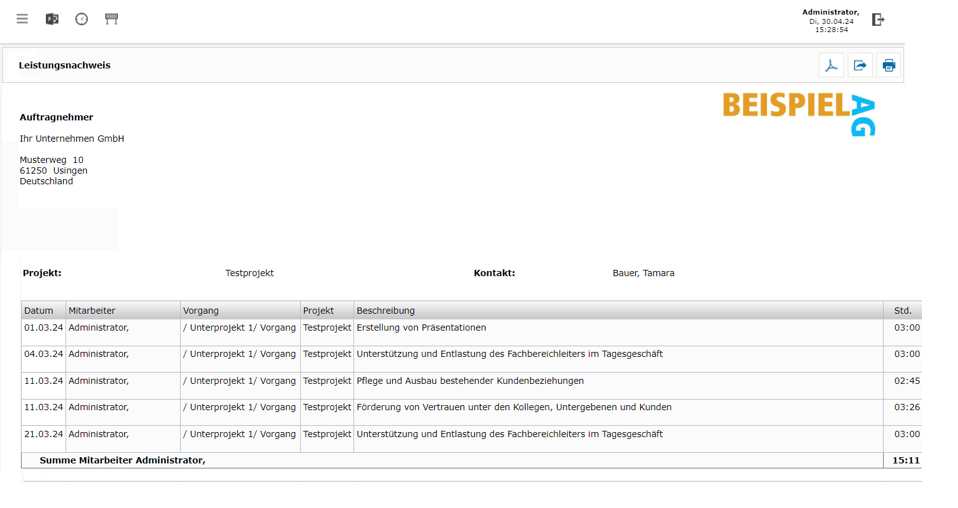The height and width of the screenshot is (508, 958).
Task: Click the share/export arrow icon
Action: pyautogui.click(x=860, y=66)
